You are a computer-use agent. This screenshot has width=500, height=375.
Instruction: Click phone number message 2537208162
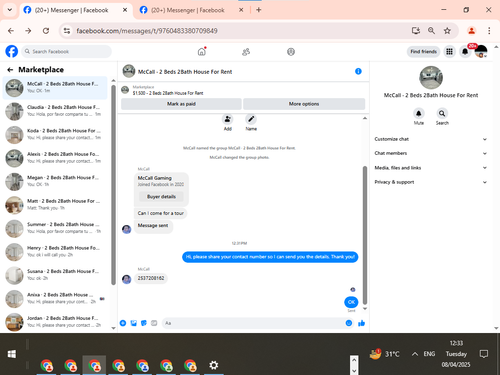(x=151, y=278)
